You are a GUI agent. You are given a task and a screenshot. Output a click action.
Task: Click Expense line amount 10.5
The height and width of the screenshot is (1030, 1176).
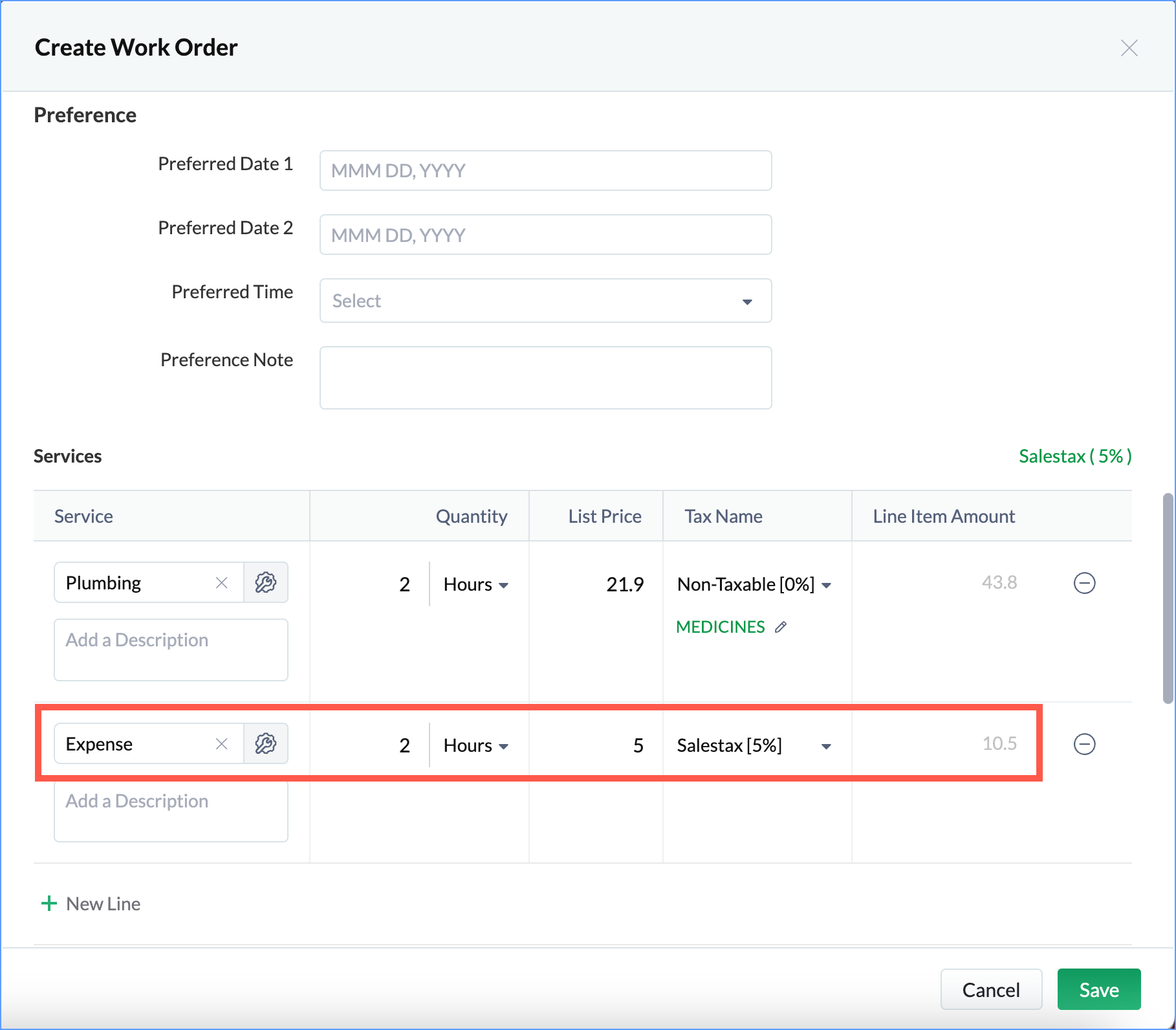click(999, 743)
